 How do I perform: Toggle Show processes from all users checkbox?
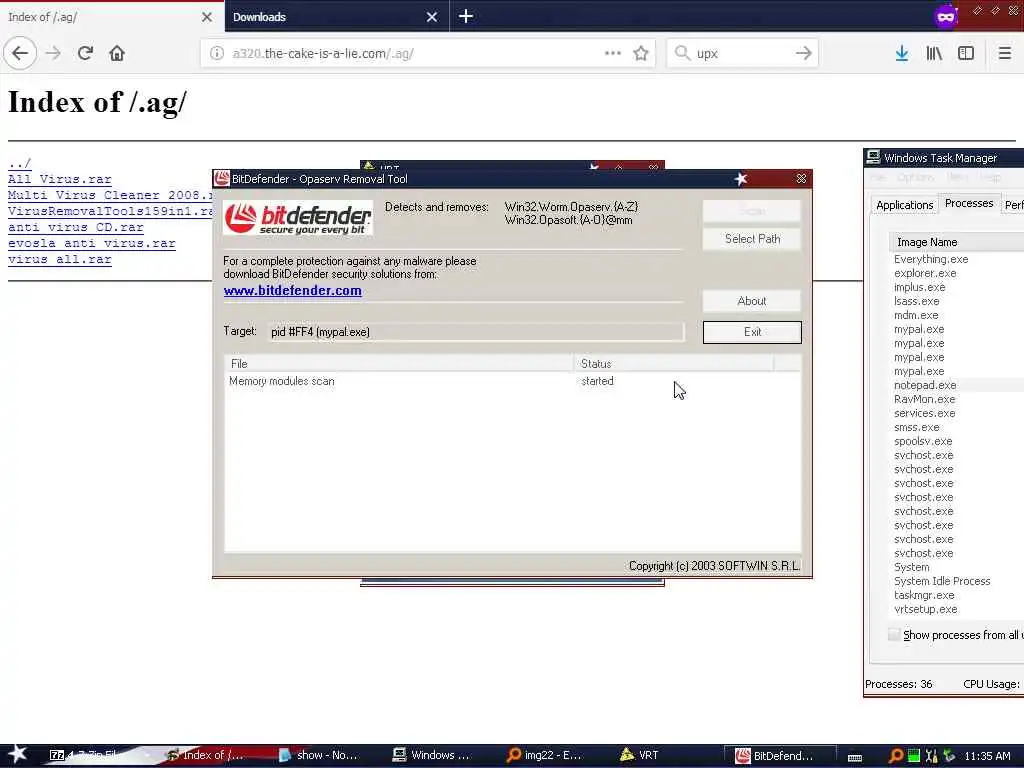pyautogui.click(x=894, y=634)
